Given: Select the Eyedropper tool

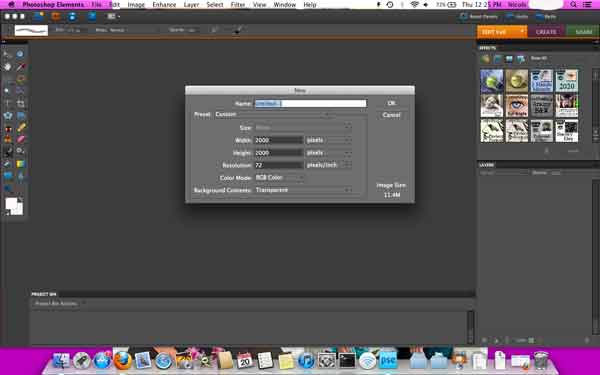Looking at the screenshot, I should (20, 67).
